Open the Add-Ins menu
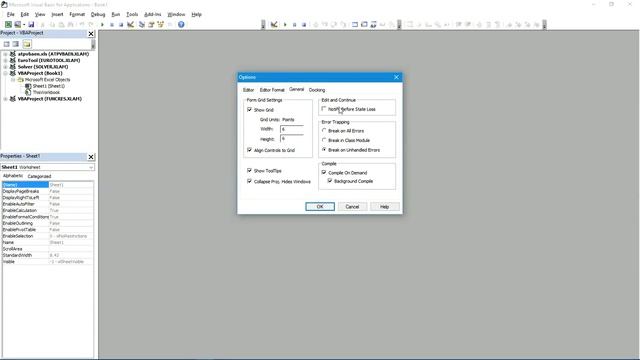This screenshot has height=360, width=640. pos(153,14)
